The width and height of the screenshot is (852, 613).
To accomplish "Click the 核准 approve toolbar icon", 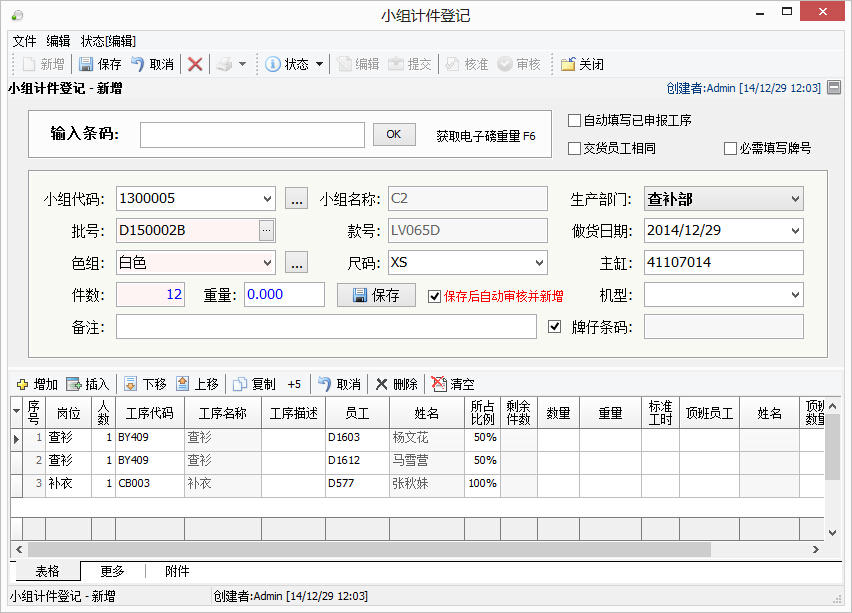I will click(452, 64).
